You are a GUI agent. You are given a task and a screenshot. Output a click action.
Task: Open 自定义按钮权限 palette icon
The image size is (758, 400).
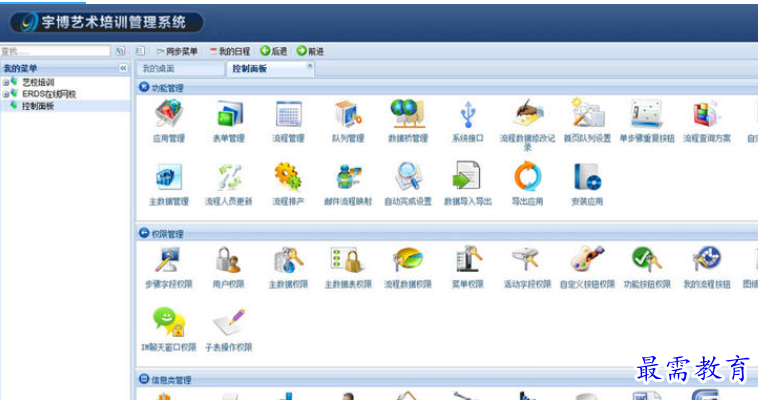tap(587, 259)
